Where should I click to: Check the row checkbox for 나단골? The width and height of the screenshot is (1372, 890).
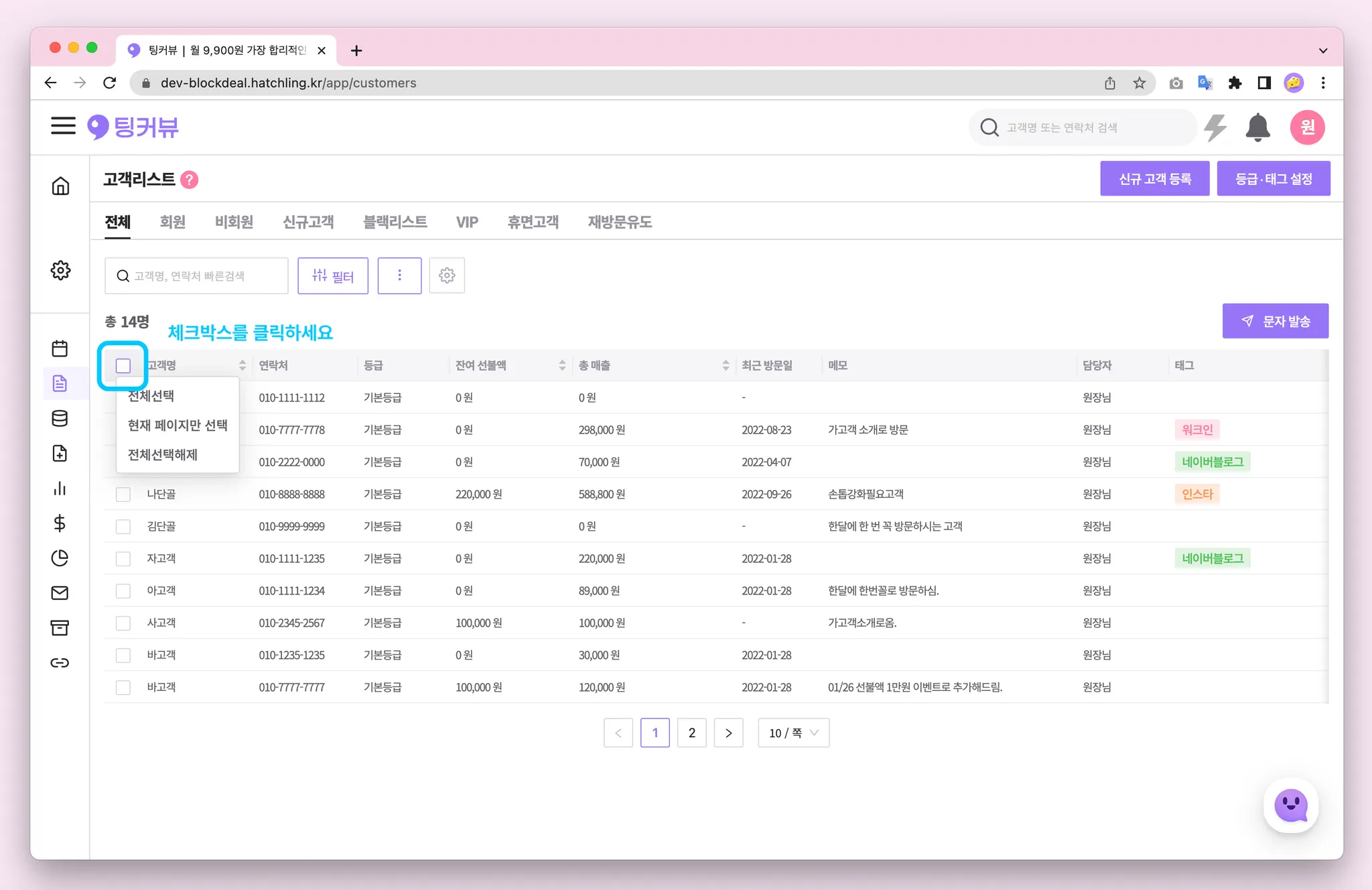[123, 494]
